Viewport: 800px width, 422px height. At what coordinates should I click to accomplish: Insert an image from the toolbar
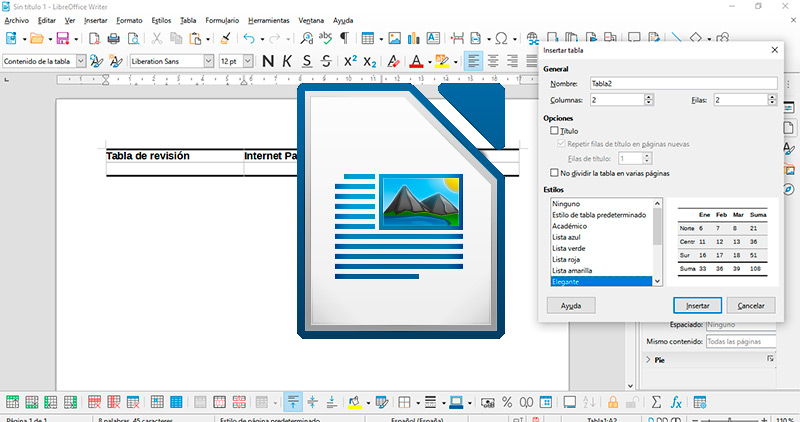pyautogui.click(x=394, y=38)
